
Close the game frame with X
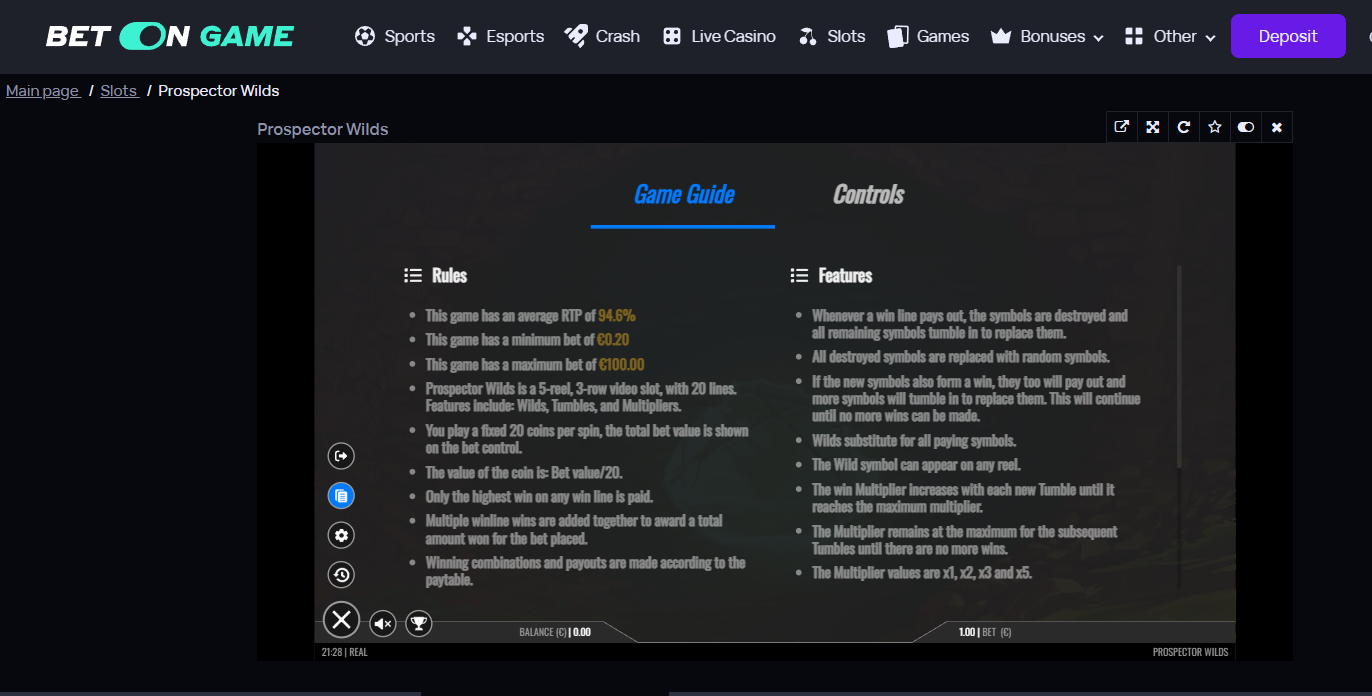point(1277,127)
